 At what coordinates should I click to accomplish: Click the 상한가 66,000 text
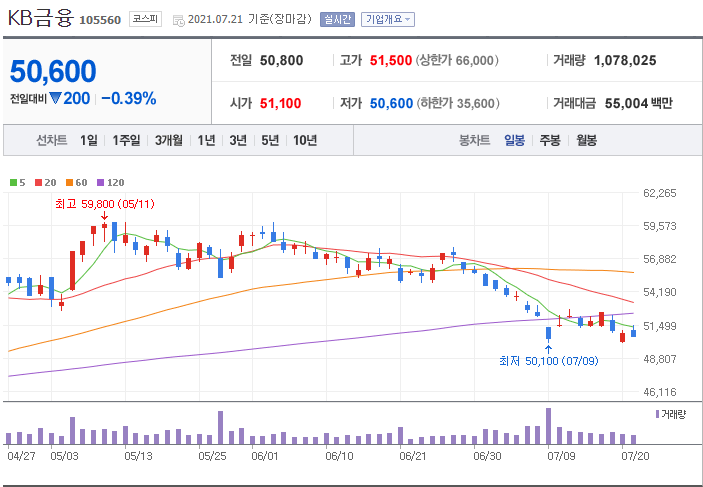(x=457, y=60)
